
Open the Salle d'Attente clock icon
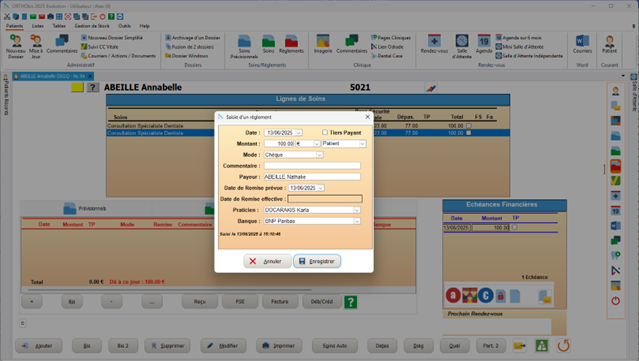pos(462,46)
